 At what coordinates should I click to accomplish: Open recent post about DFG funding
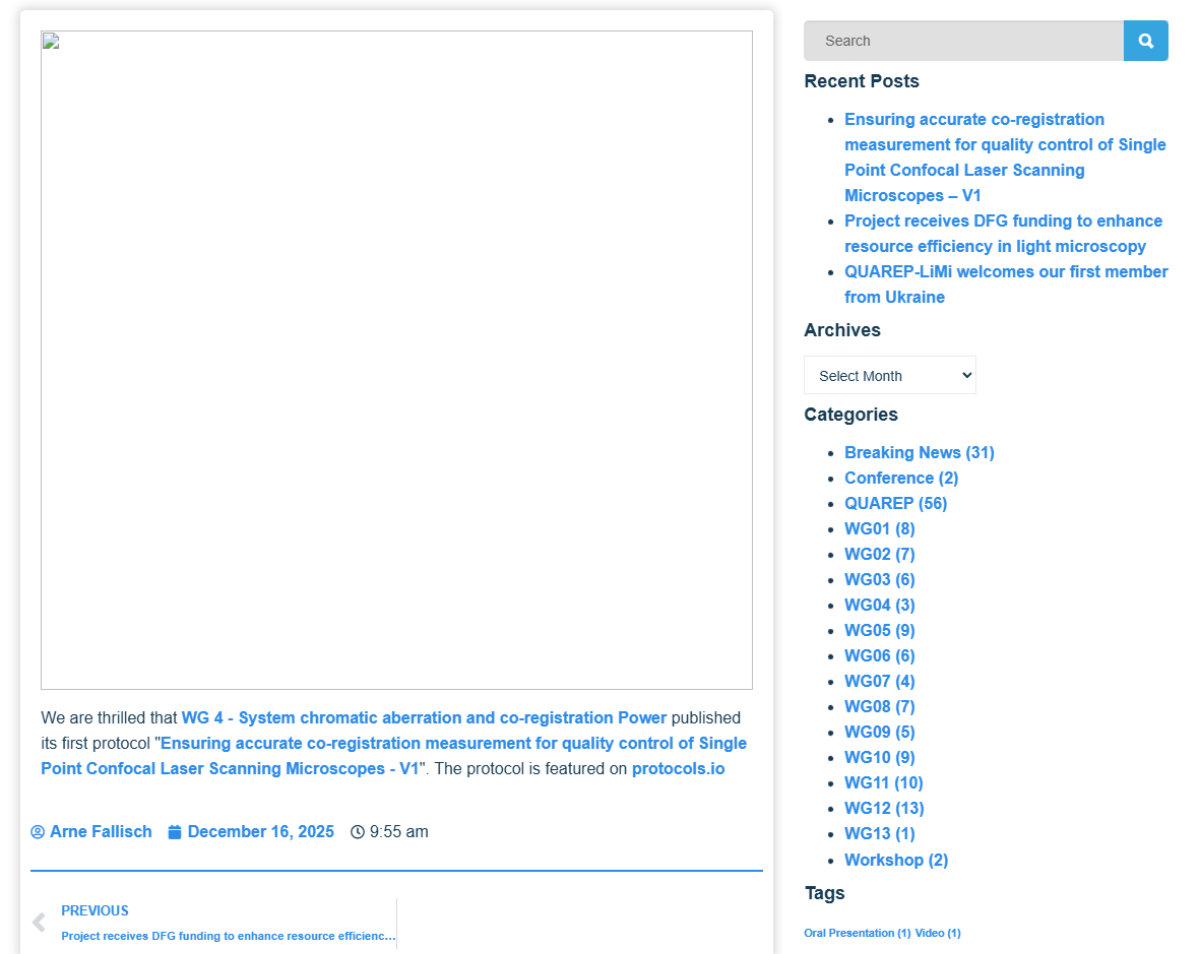pyautogui.click(x=1003, y=233)
